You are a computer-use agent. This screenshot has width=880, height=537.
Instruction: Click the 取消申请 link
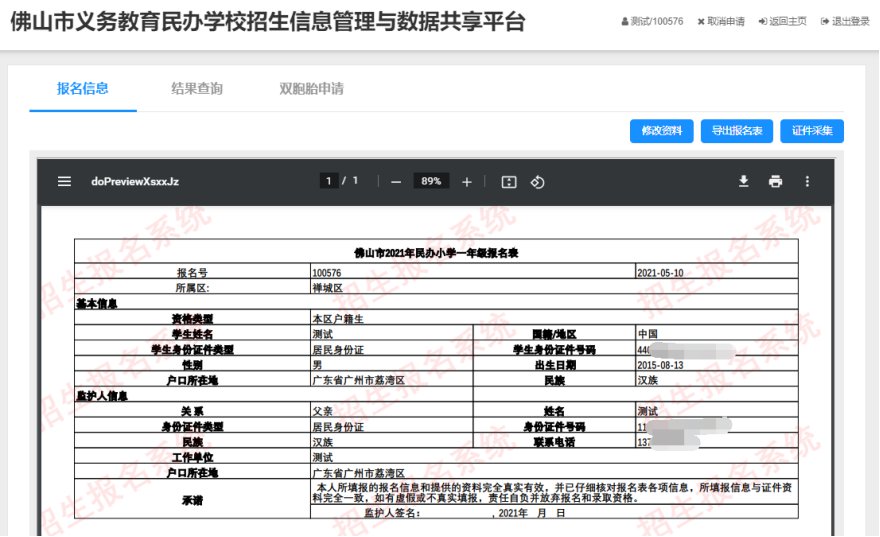click(721, 21)
